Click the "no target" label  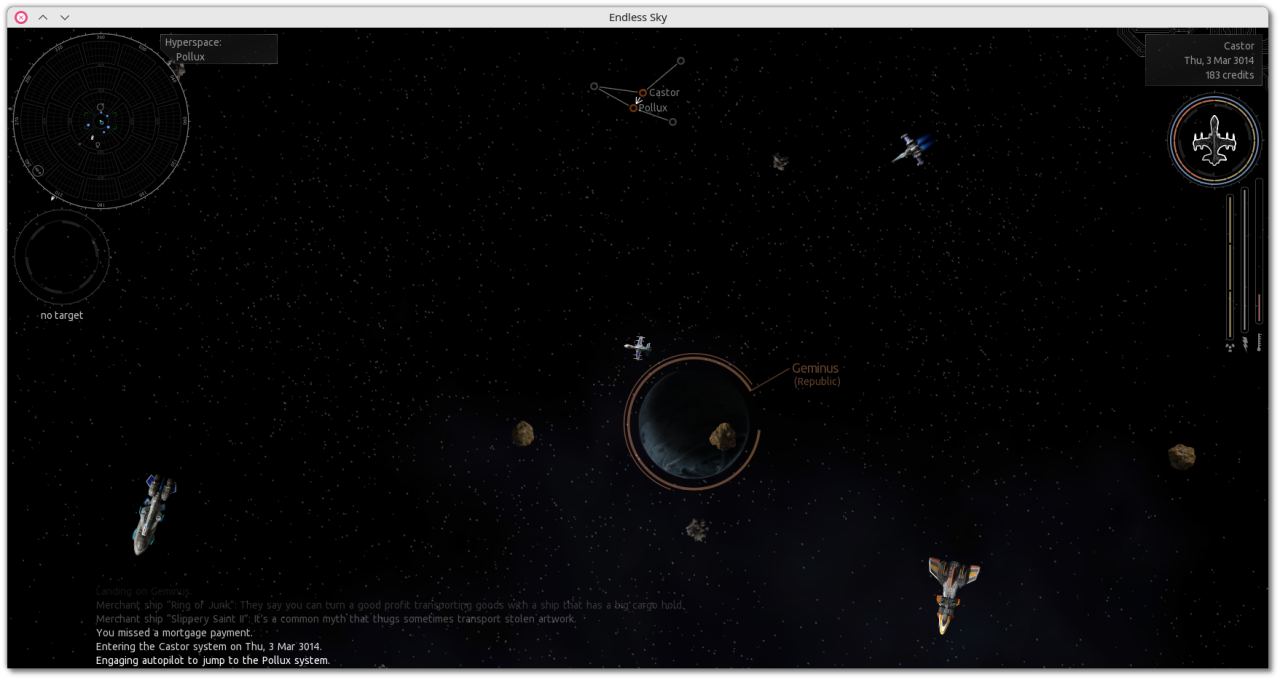click(x=62, y=316)
